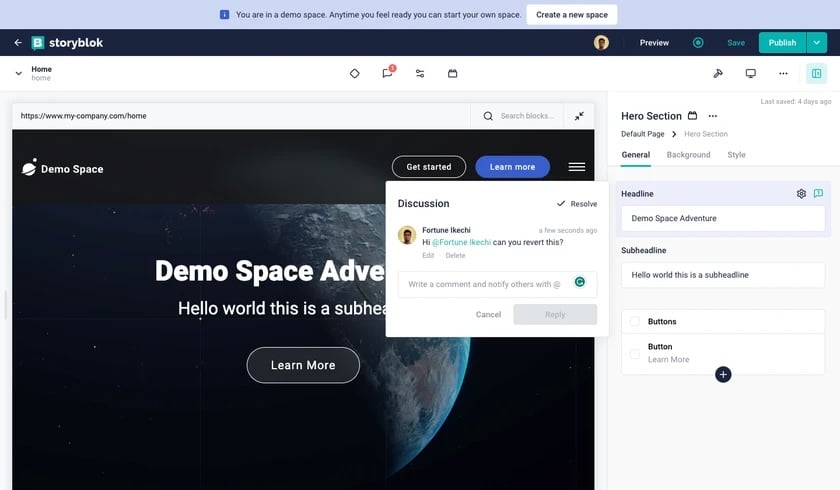This screenshot has height=490, width=840.
Task: Expand the Publish dropdown arrow
Action: [x=817, y=43]
